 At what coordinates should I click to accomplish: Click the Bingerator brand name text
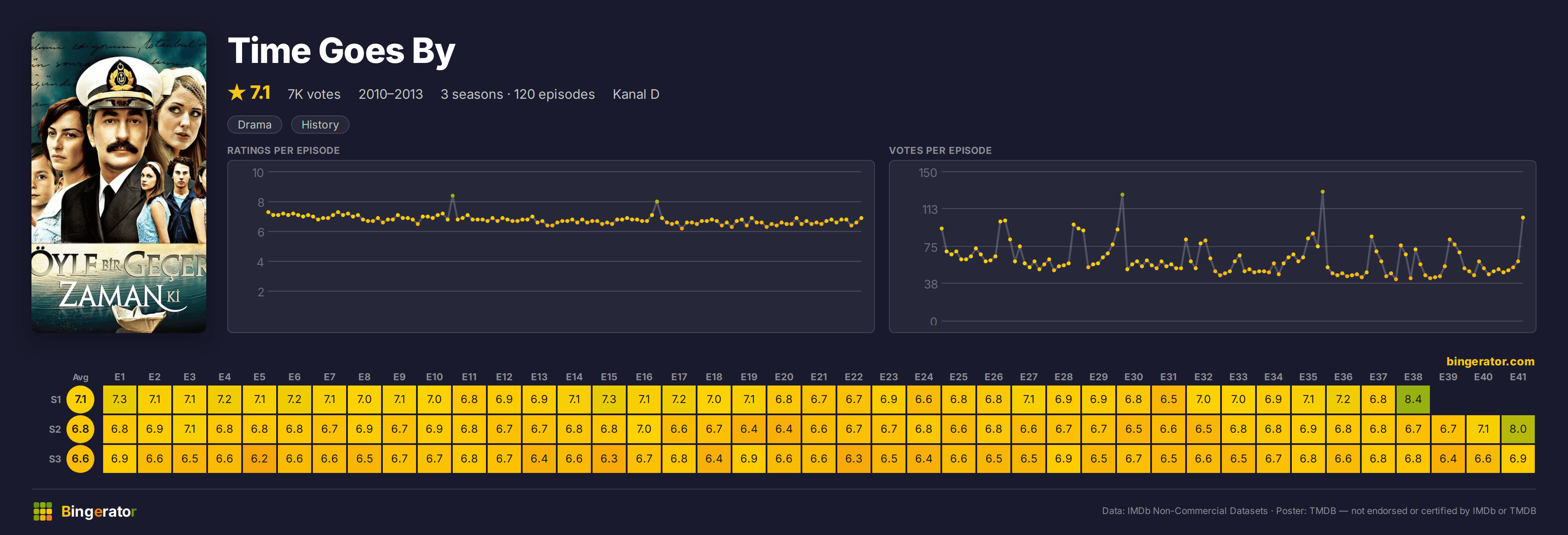click(x=99, y=511)
